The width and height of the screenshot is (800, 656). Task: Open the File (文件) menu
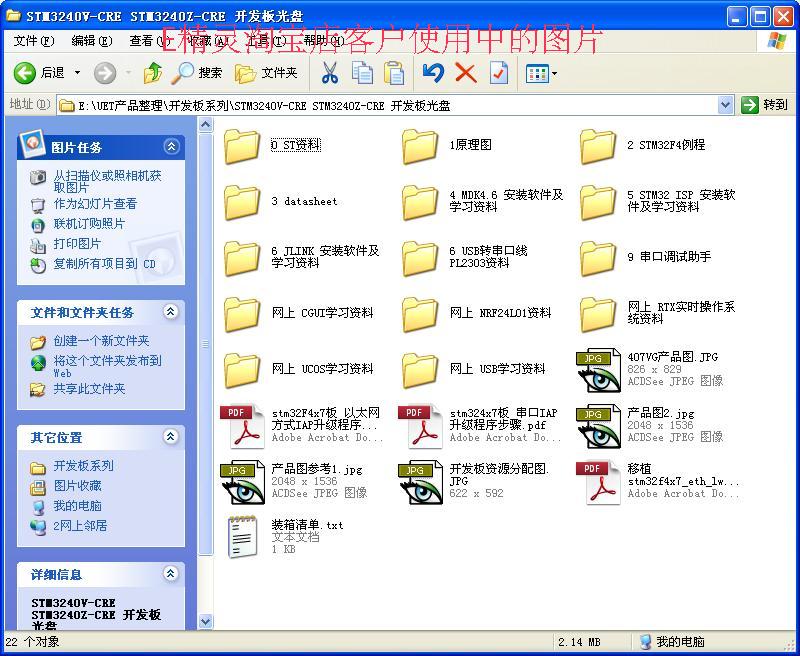[x=34, y=41]
